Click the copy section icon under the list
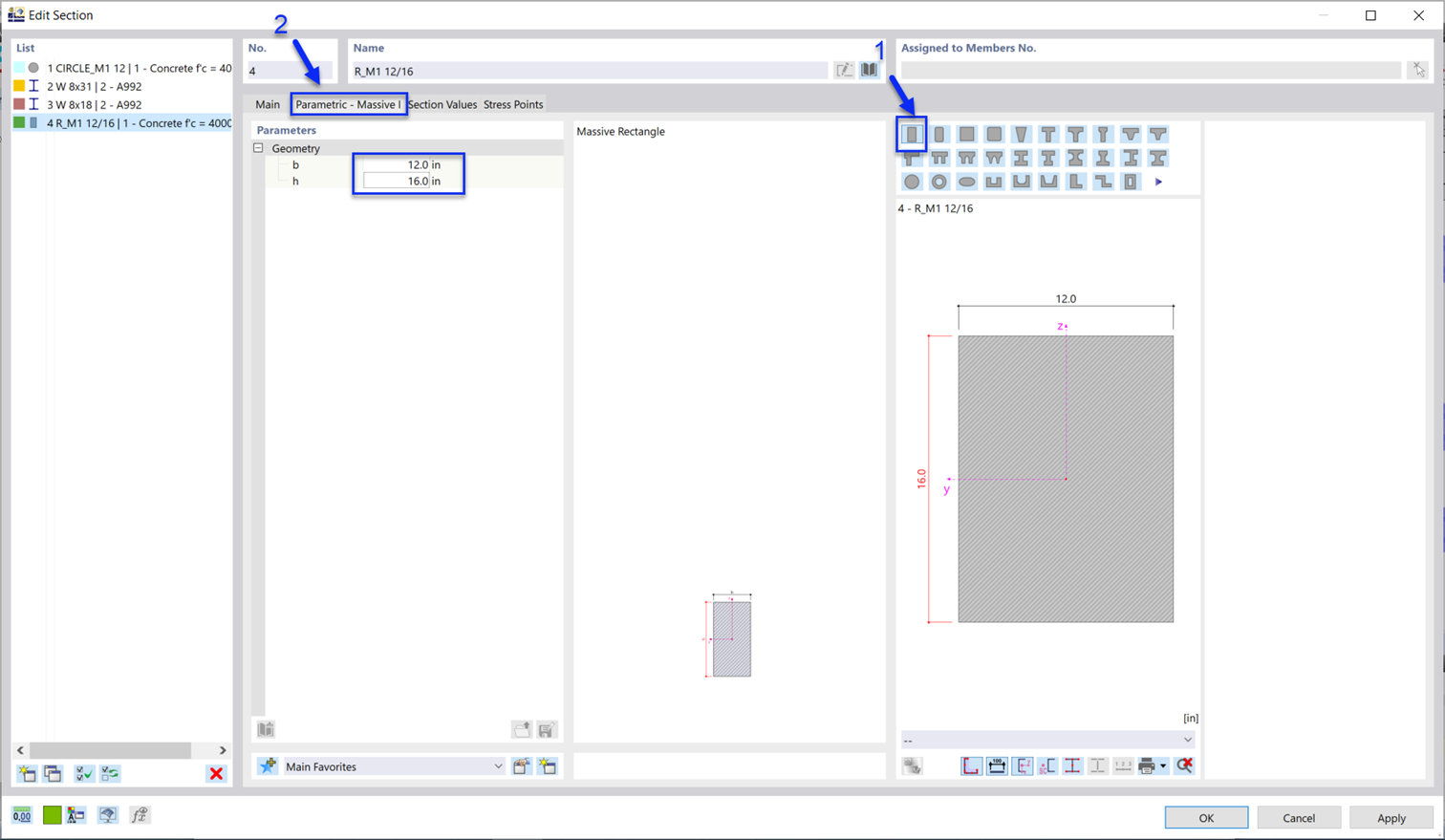1445x840 pixels. pyautogui.click(x=53, y=773)
